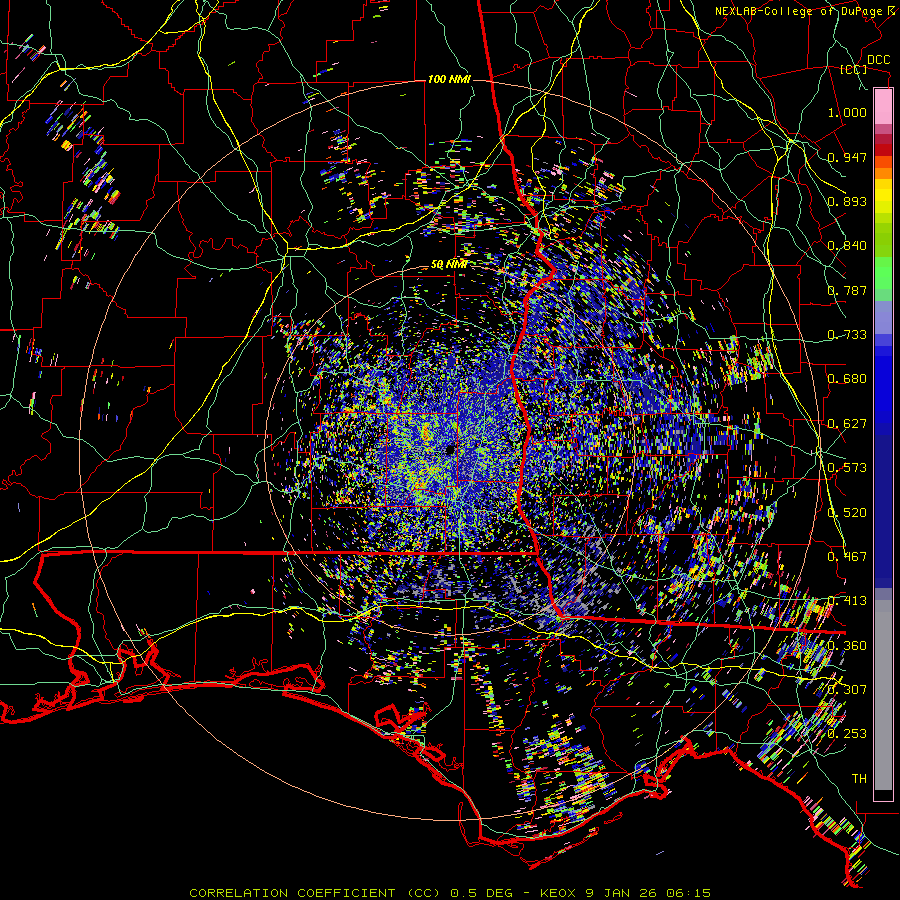Select the 0.947 scale value
The width and height of the screenshot is (900, 900).
click(x=847, y=157)
